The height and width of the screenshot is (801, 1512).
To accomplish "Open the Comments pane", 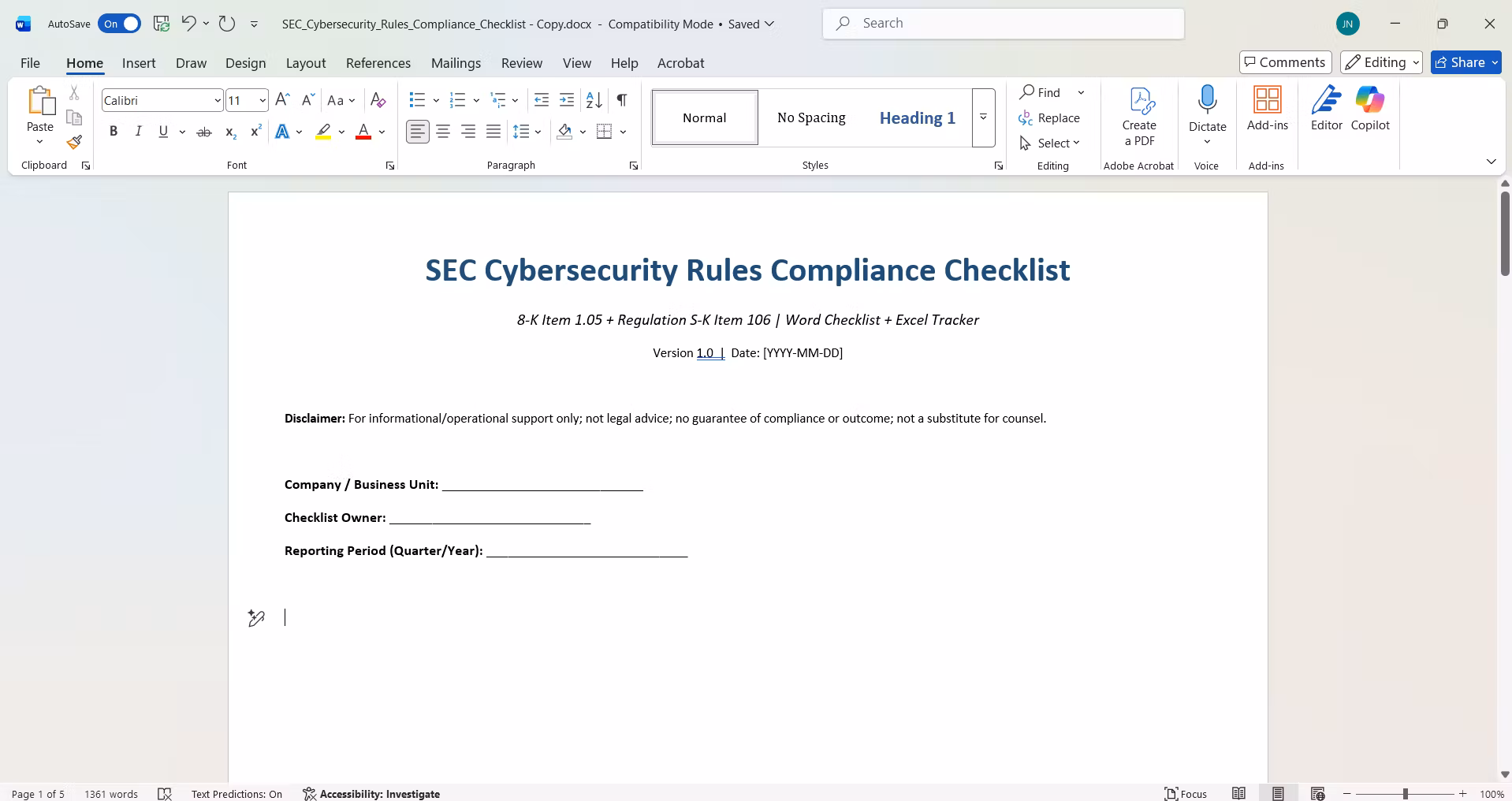I will point(1285,62).
